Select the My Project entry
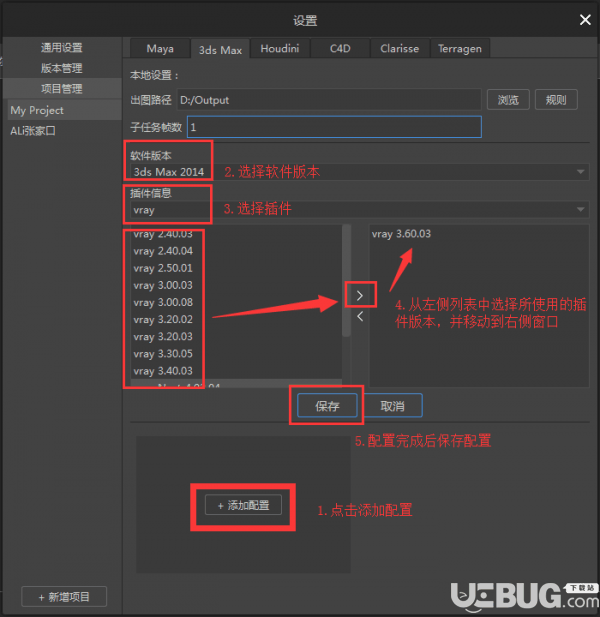Image resolution: width=600 pixels, height=617 pixels. tap(65, 110)
